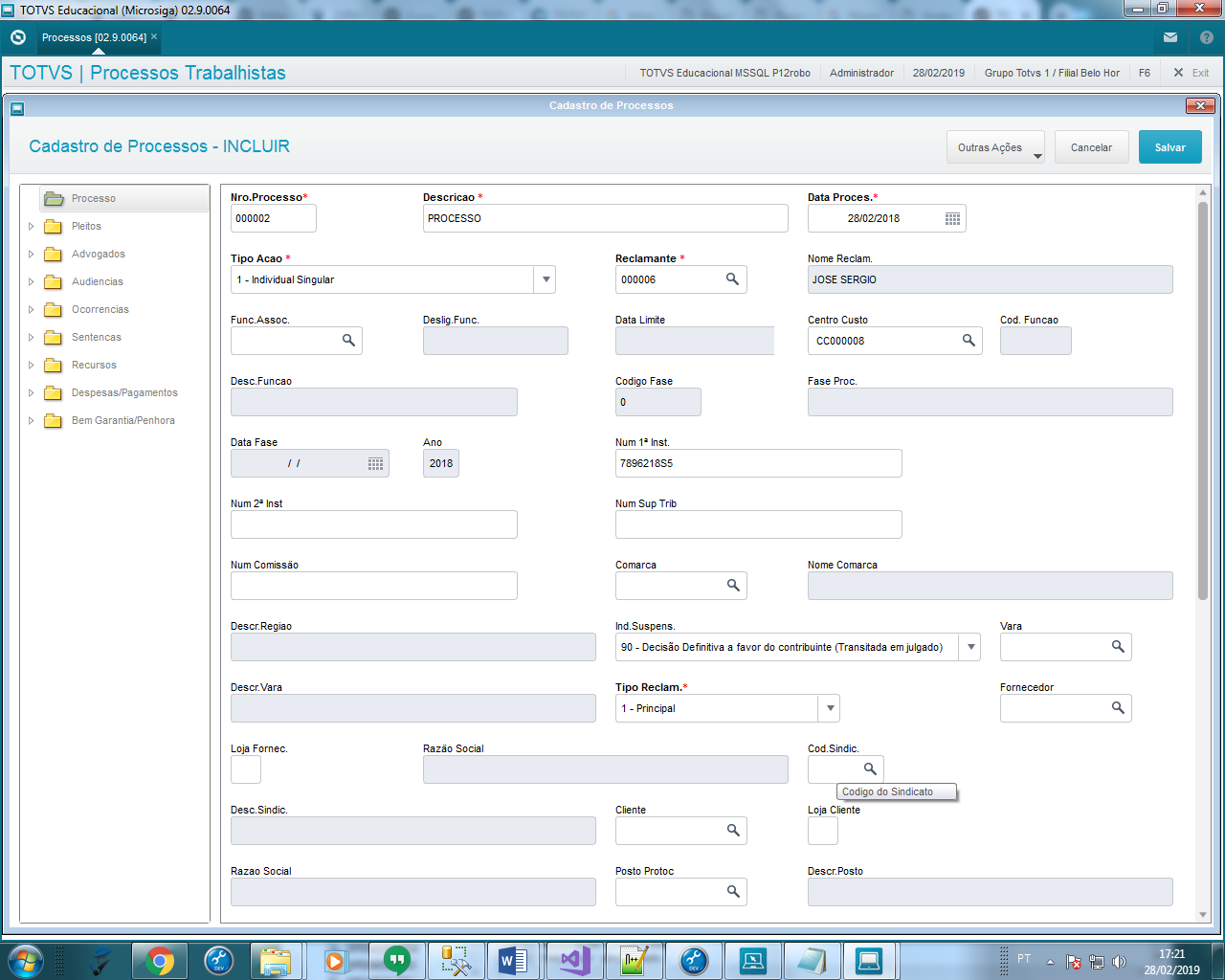Focus the Num 1ª Inst. field

(x=759, y=463)
